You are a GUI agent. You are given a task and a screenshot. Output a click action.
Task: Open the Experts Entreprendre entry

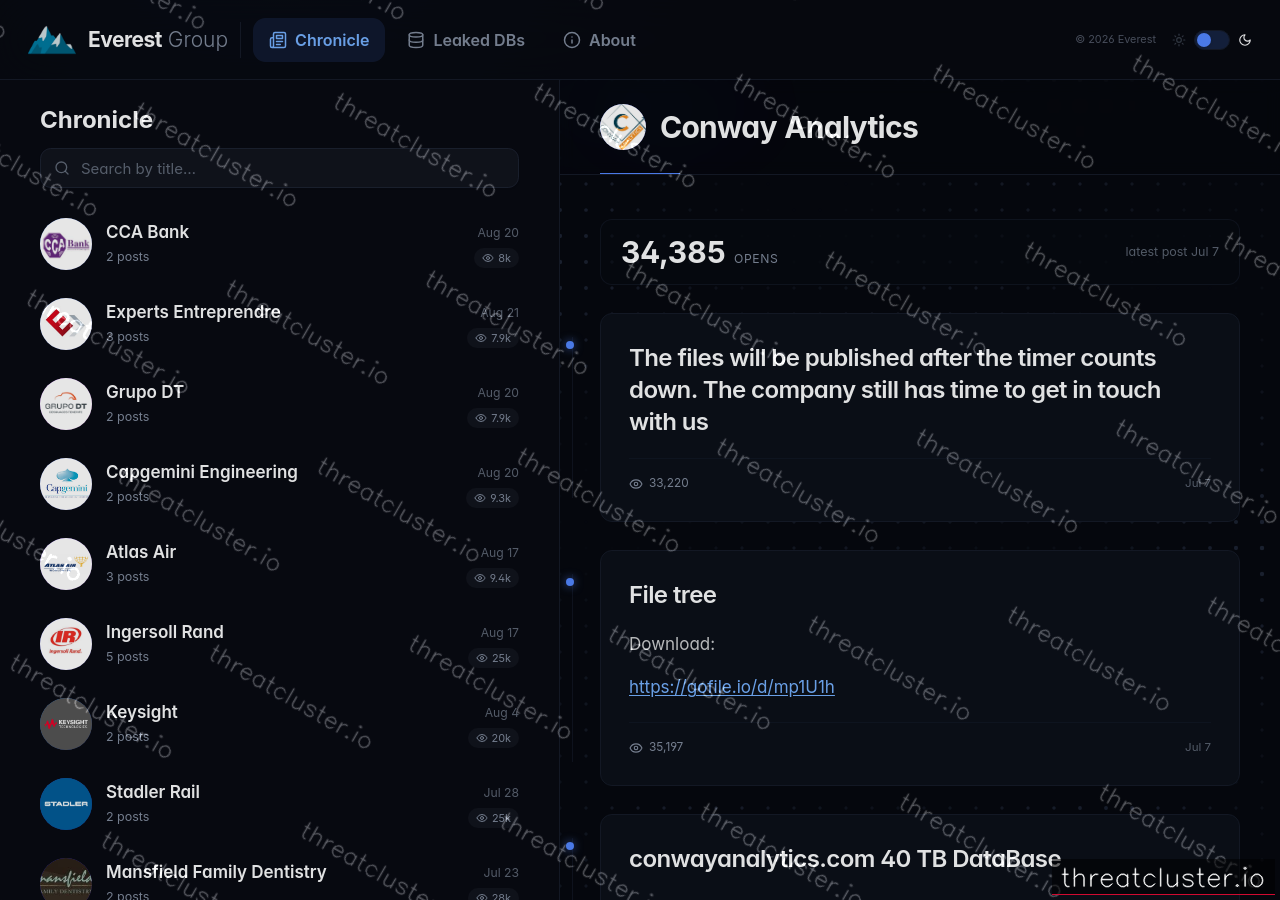[279, 324]
